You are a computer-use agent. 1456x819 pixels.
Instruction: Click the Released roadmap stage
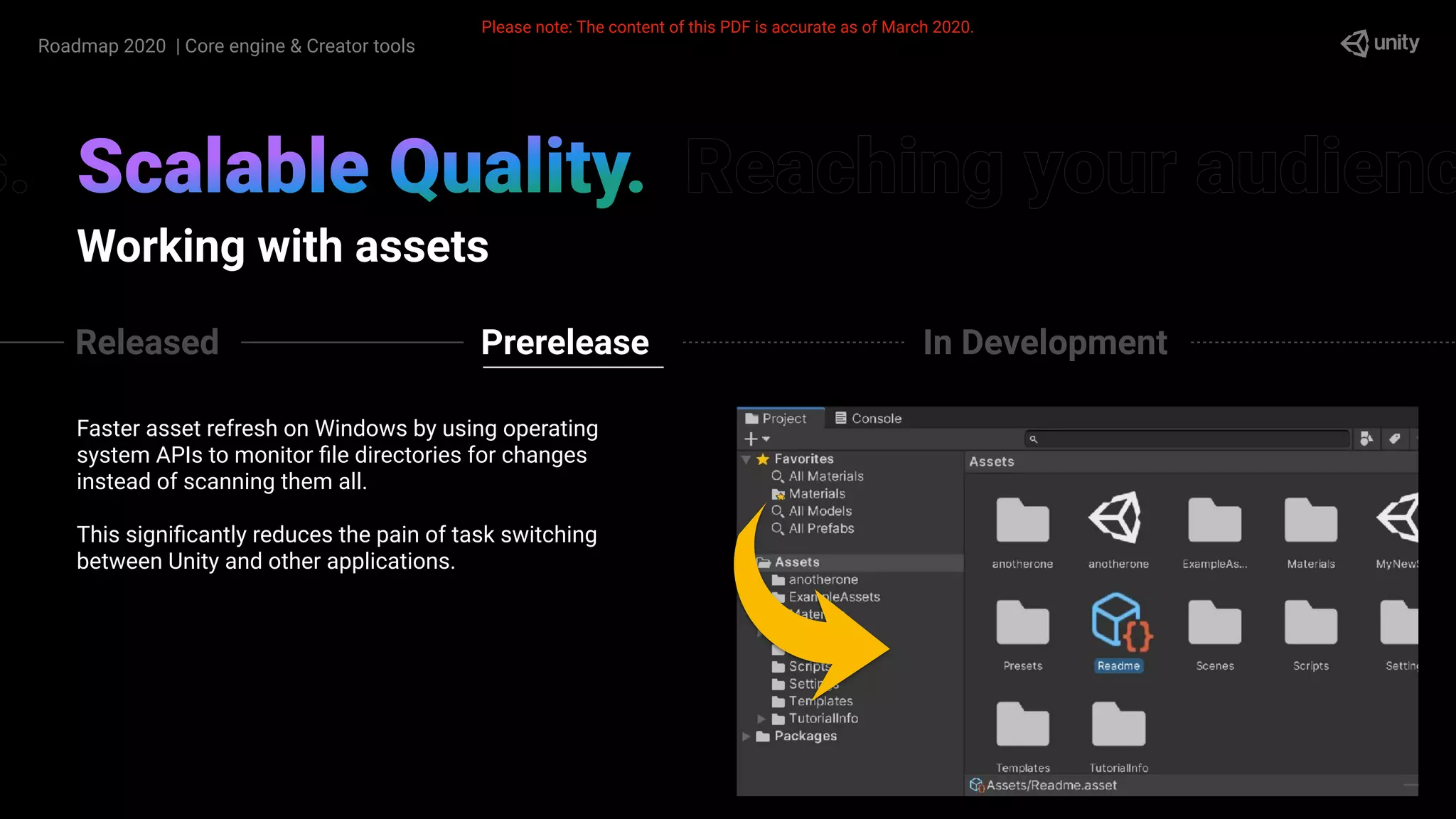pyautogui.click(x=147, y=343)
